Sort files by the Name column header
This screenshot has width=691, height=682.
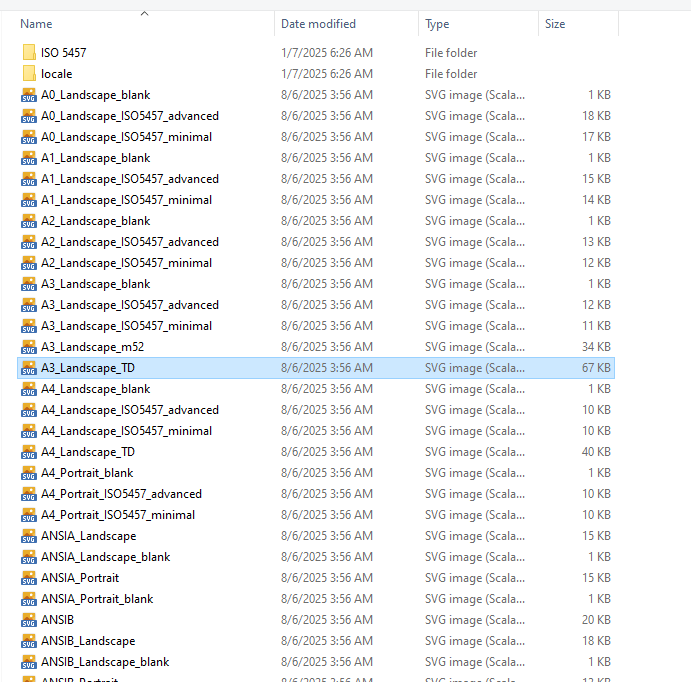(36, 24)
